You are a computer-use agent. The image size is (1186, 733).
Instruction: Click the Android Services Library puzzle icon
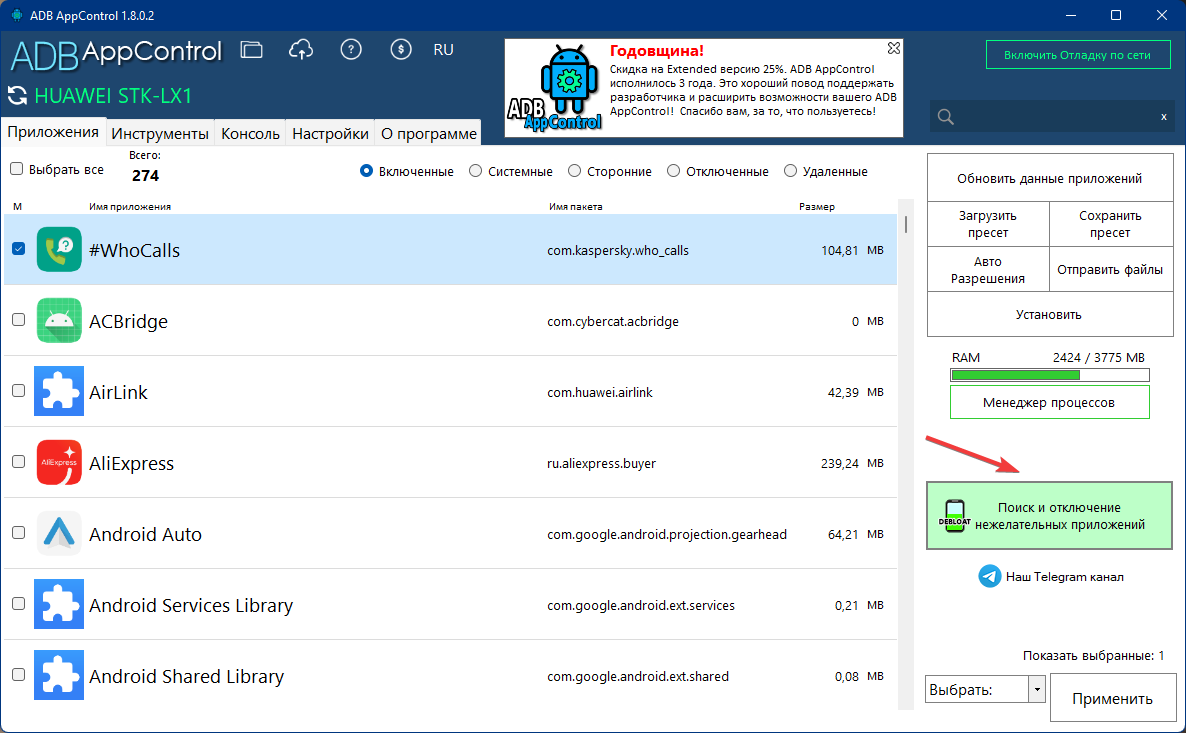pos(59,604)
